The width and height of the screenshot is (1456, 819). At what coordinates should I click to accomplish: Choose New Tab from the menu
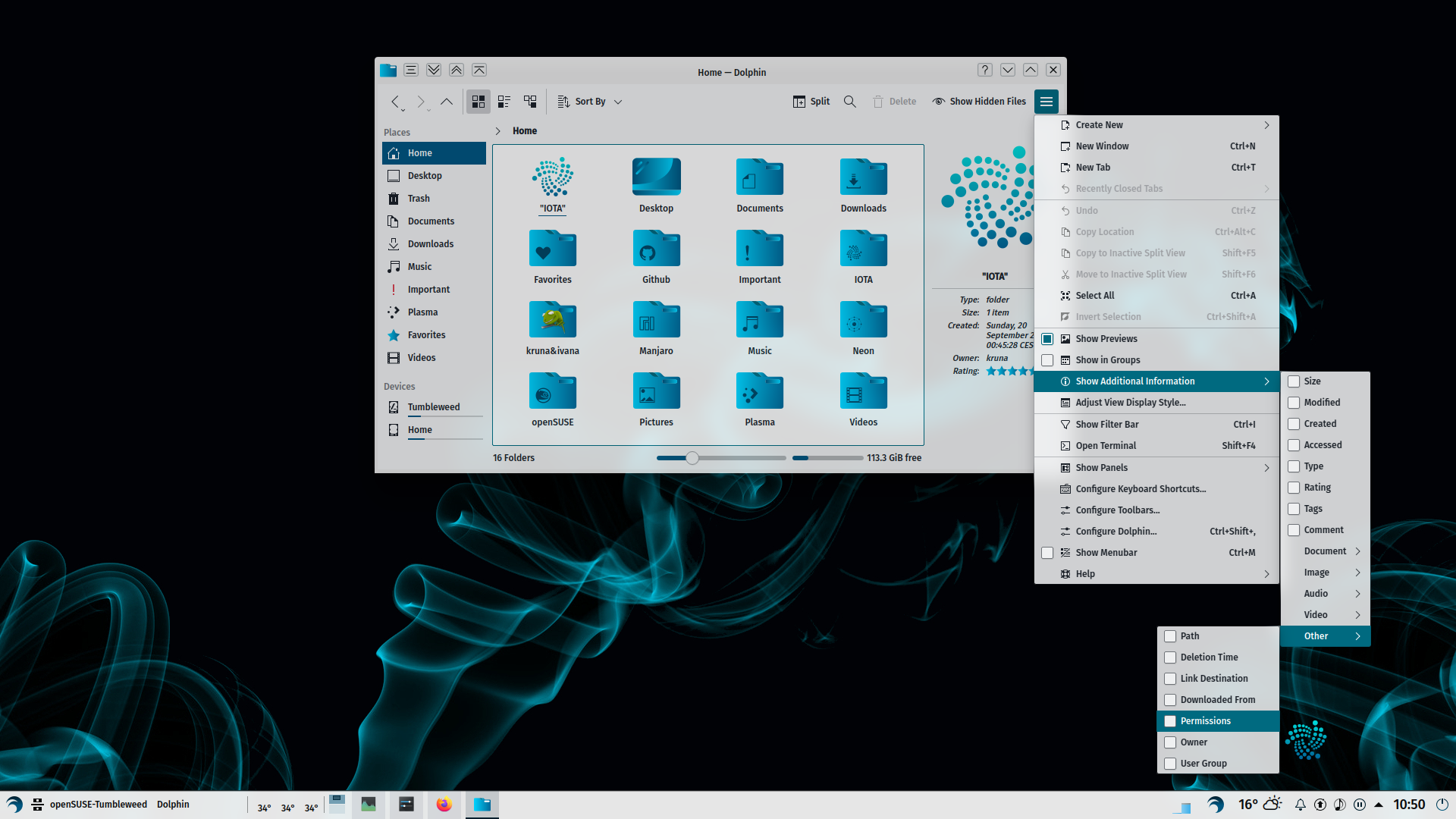point(1156,168)
